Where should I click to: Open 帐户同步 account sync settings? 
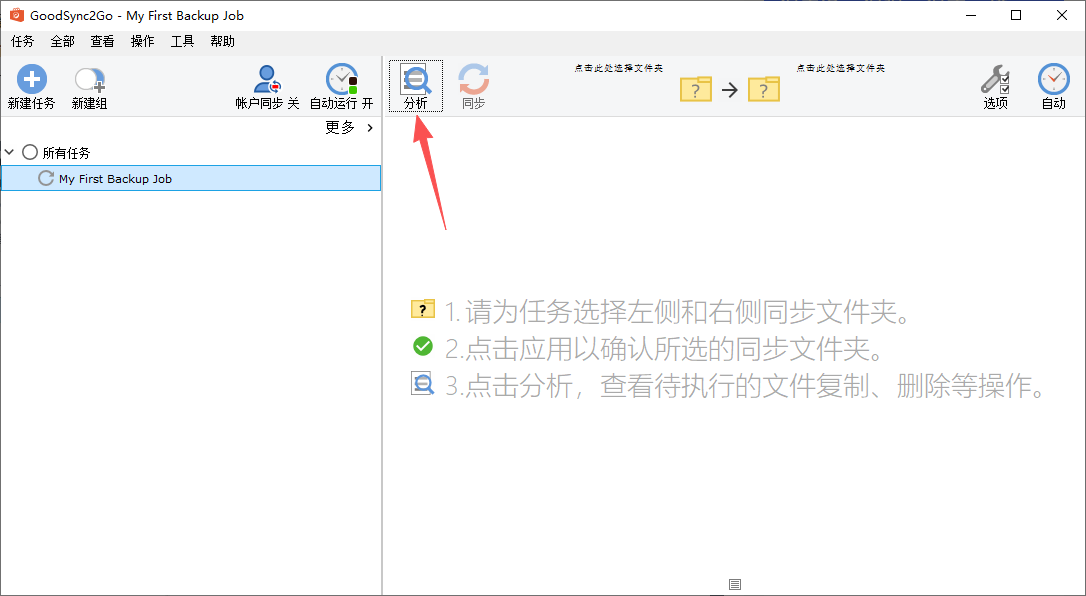(x=267, y=87)
